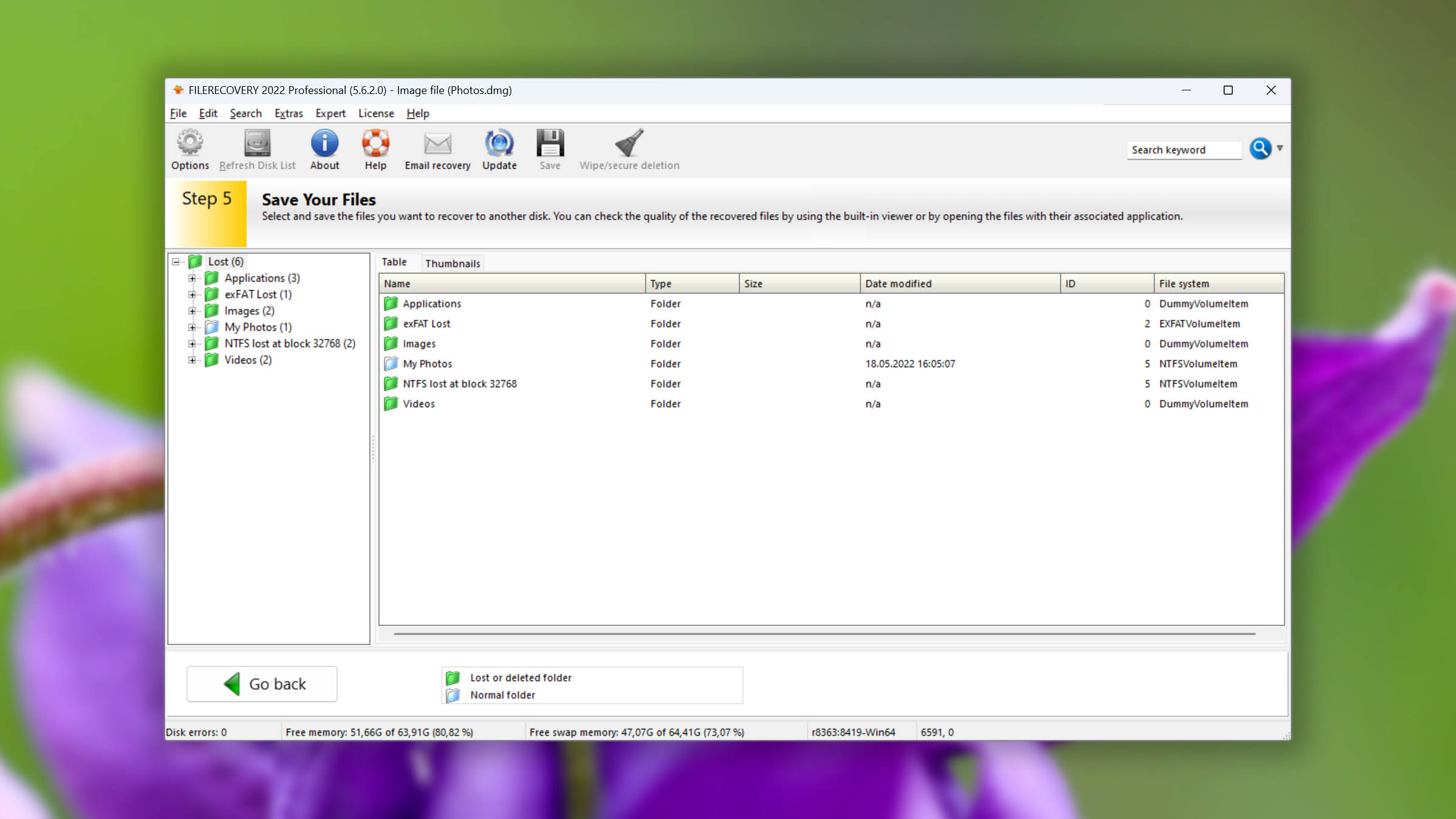
Task: Click the Save floppy disk icon
Action: (550, 143)
